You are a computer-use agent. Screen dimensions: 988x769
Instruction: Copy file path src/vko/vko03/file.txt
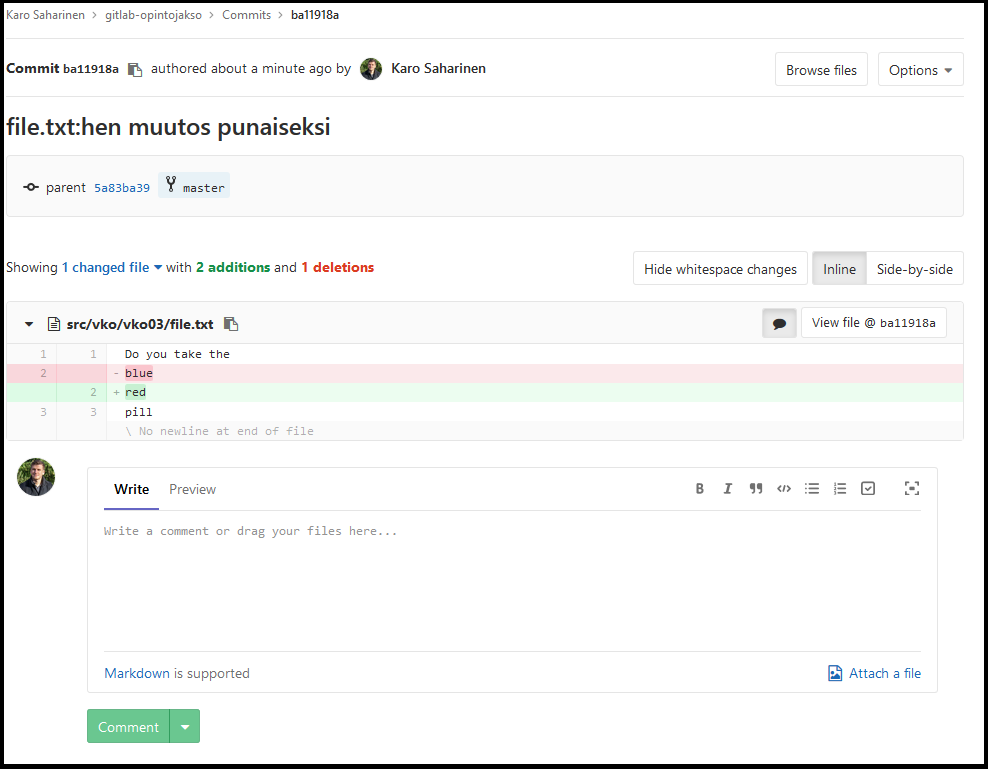231,324
